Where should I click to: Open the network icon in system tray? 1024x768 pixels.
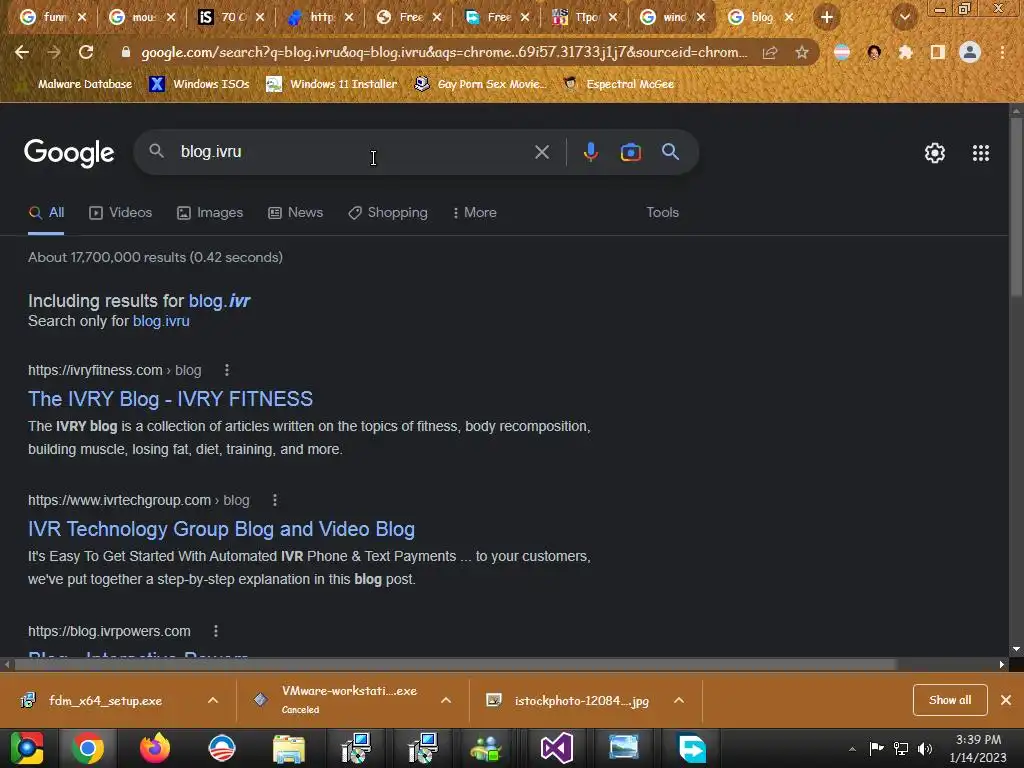[x=901, y=748]
